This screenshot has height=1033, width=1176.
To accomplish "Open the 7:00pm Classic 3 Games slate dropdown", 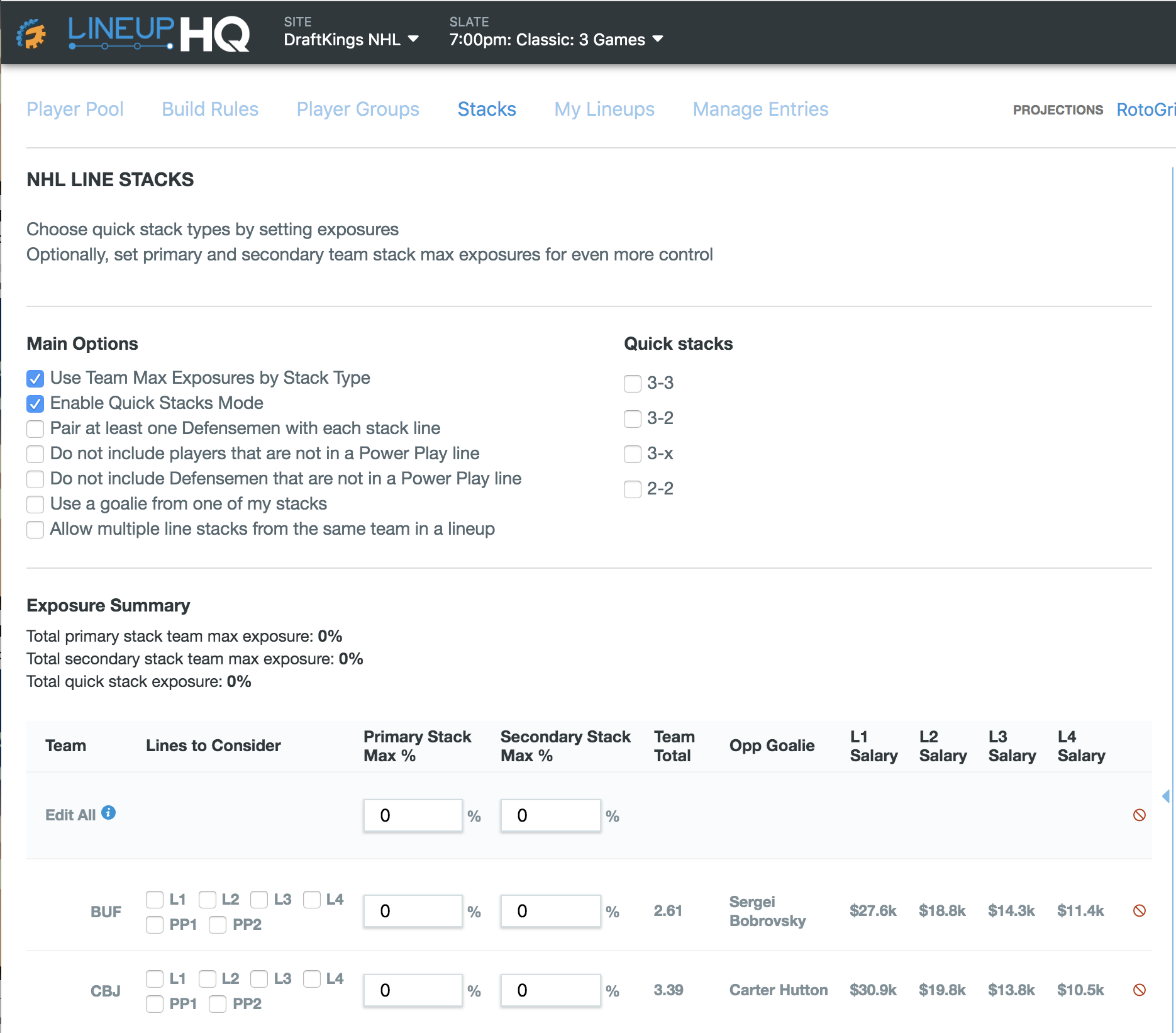I will (x=556, y=40).
